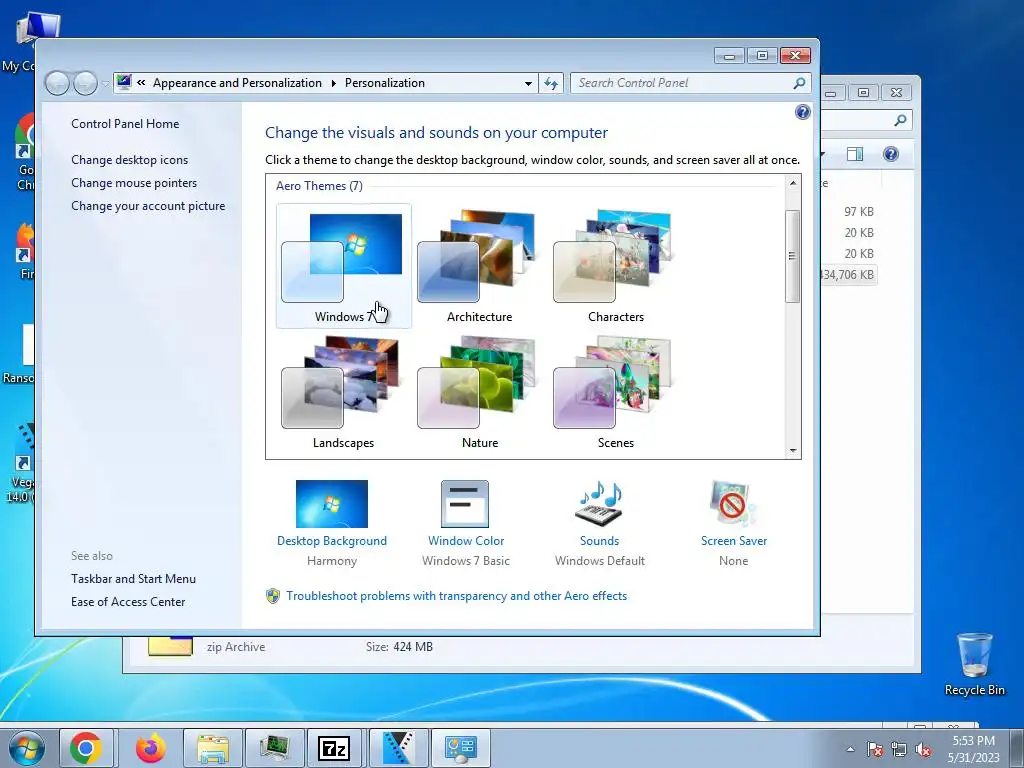Pick the Scenes theme
1024x768 pixels.
(615, 392)
